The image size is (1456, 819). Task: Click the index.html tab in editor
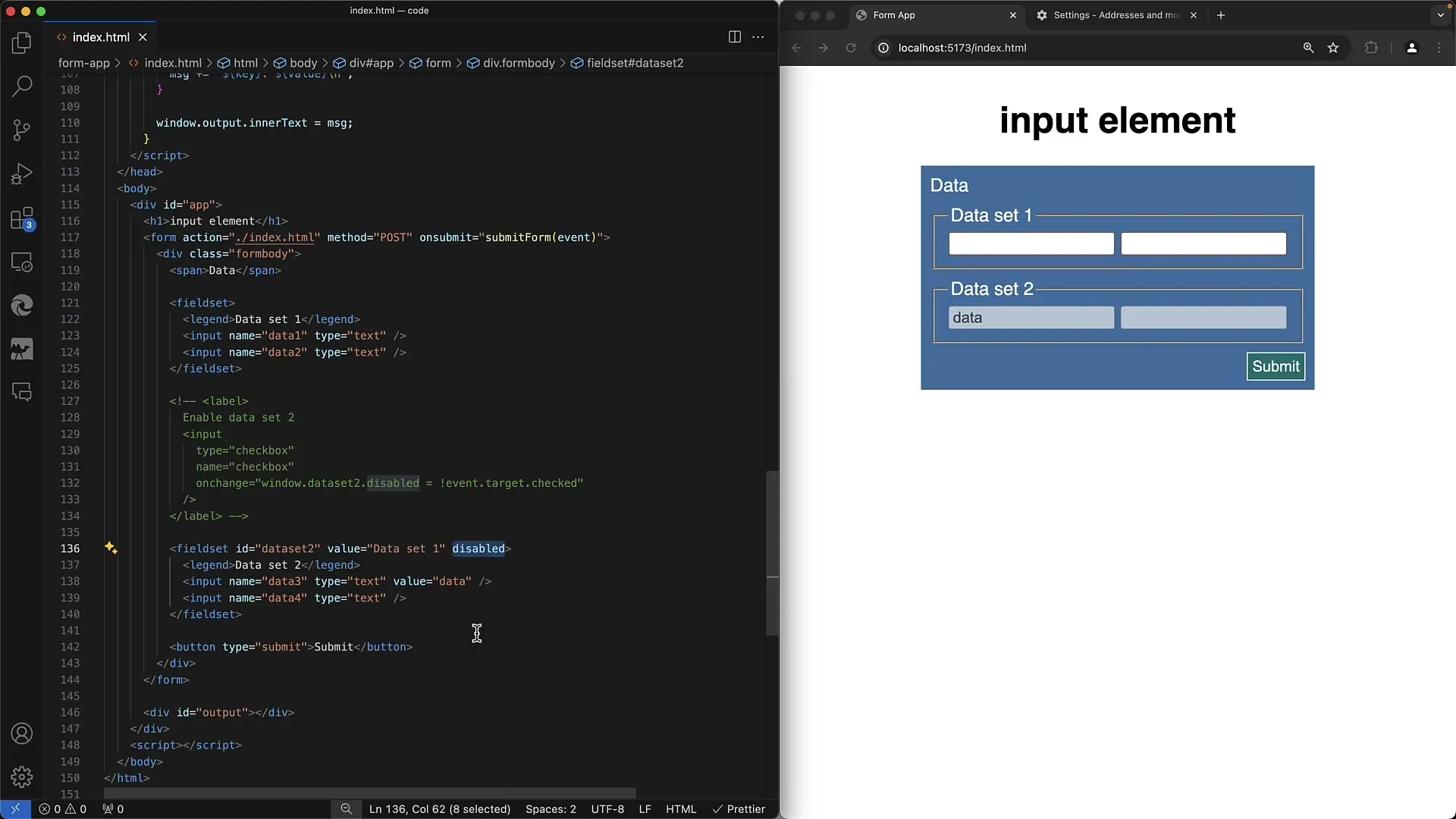[100, 37]
